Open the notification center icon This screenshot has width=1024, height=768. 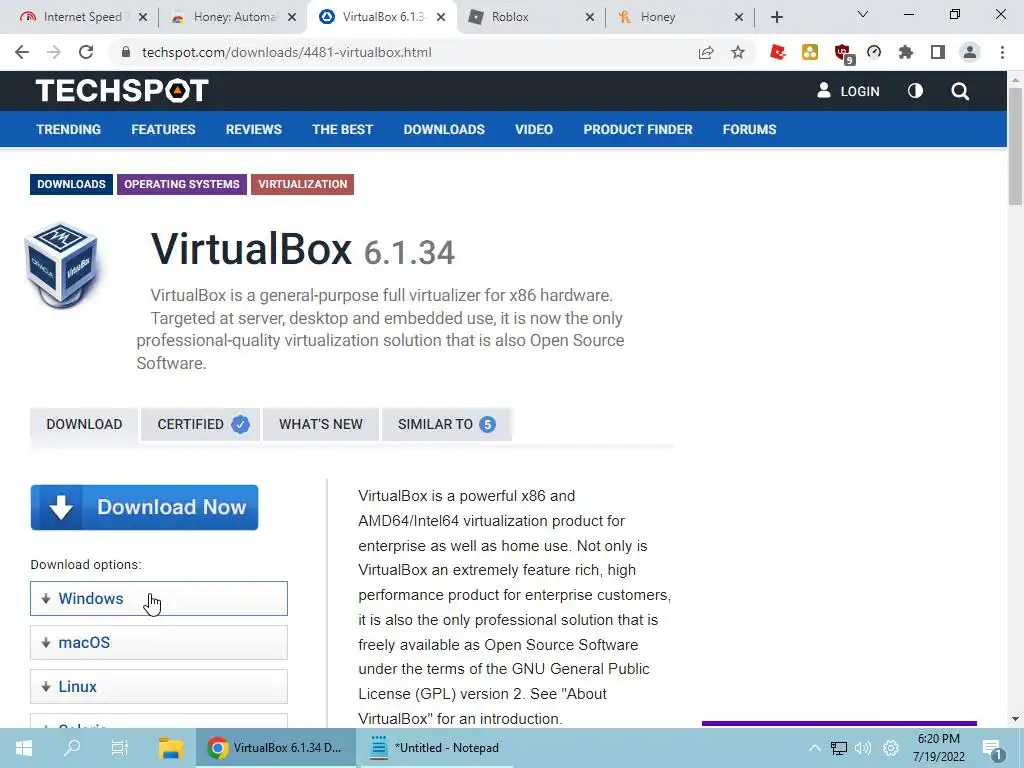point(993,750)
